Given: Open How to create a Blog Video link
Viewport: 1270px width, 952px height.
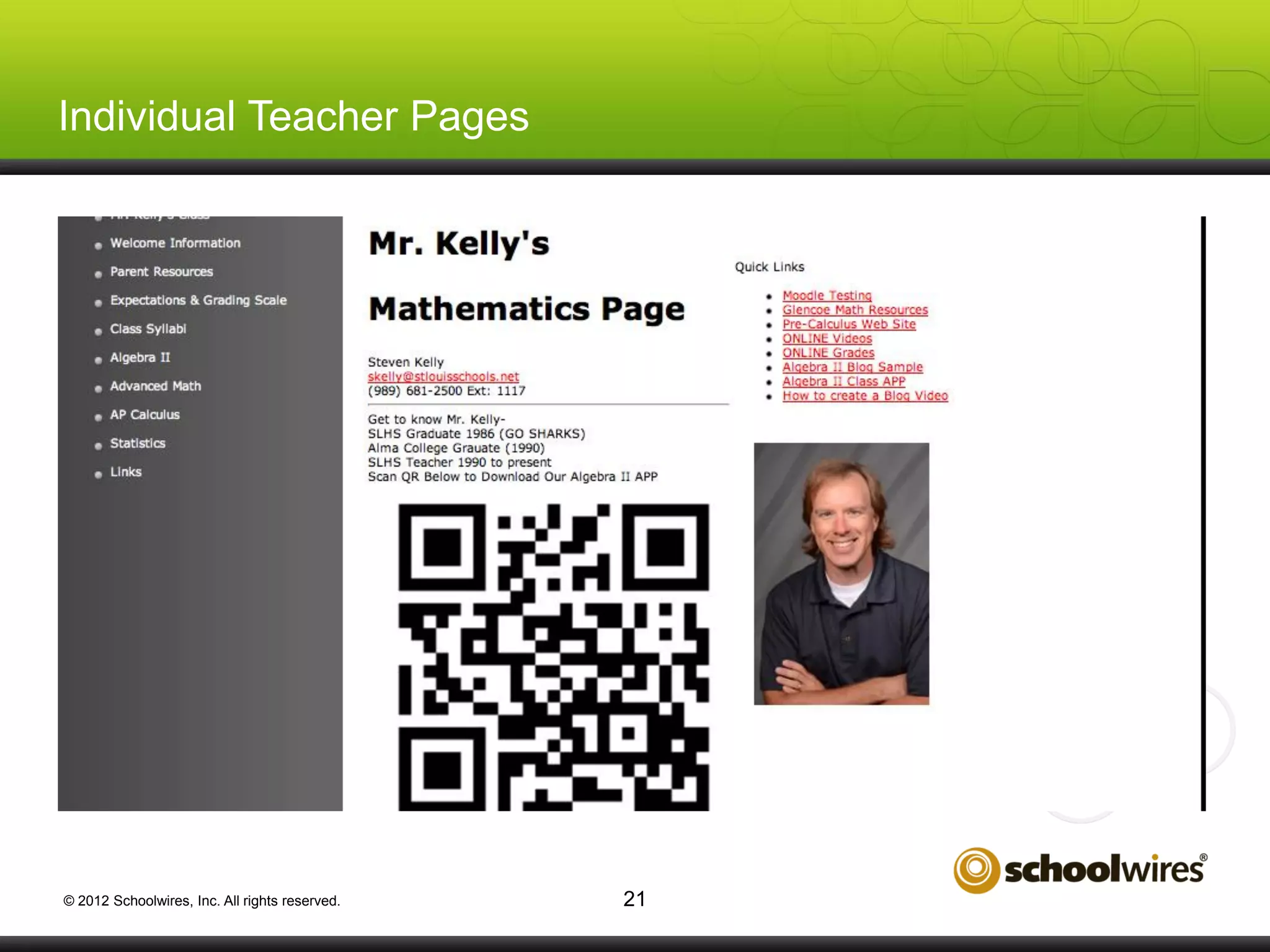Looking at the screenshot, I should pyautogui.click(x=865, y=395).
